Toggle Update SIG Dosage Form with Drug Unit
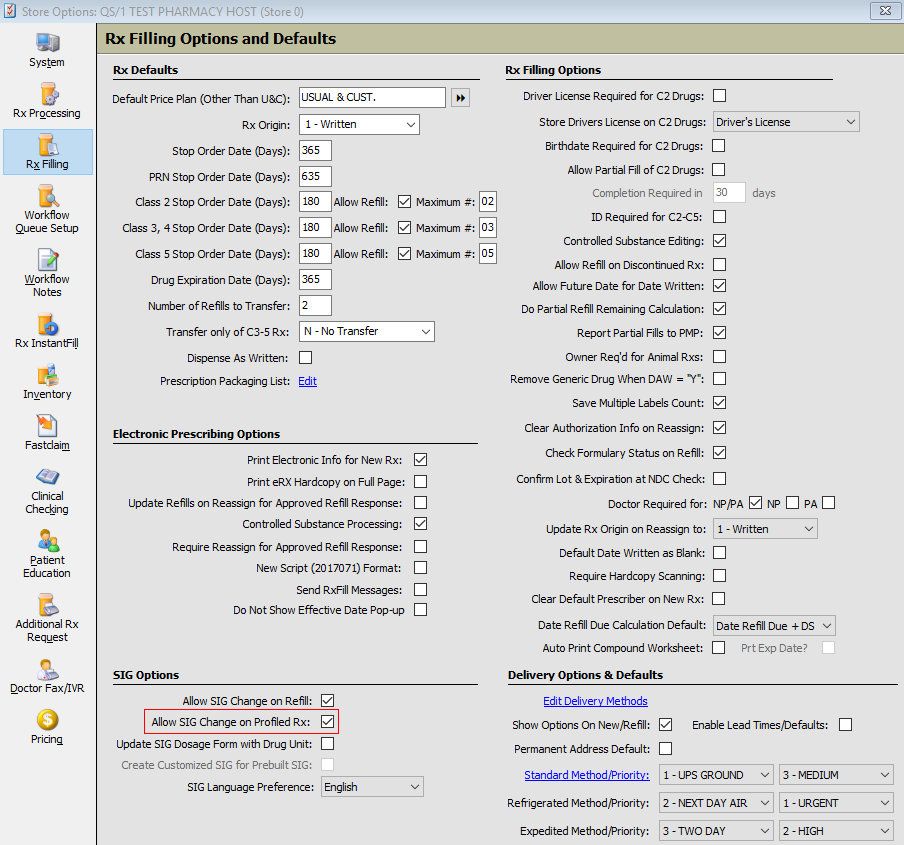The width and height of the screenshot is (904, 845). pyautogui.click(x=327, y=744)
